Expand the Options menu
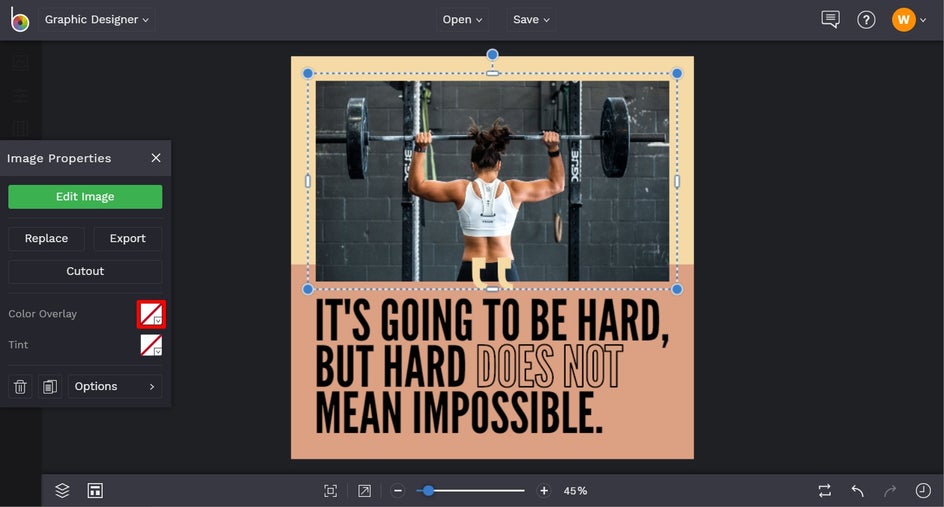This screenshot has width=944, height=507. pos(115,387)
